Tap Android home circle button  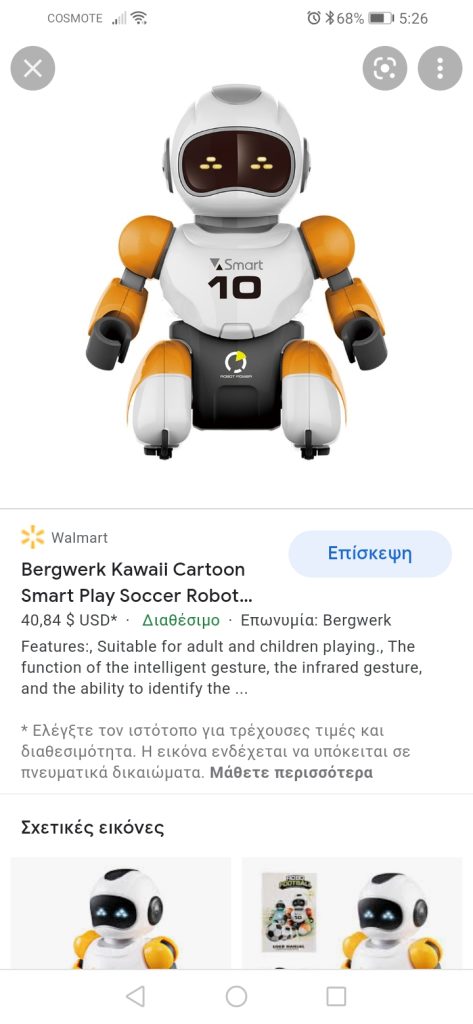pyautogui.click(x=236, y=996)
